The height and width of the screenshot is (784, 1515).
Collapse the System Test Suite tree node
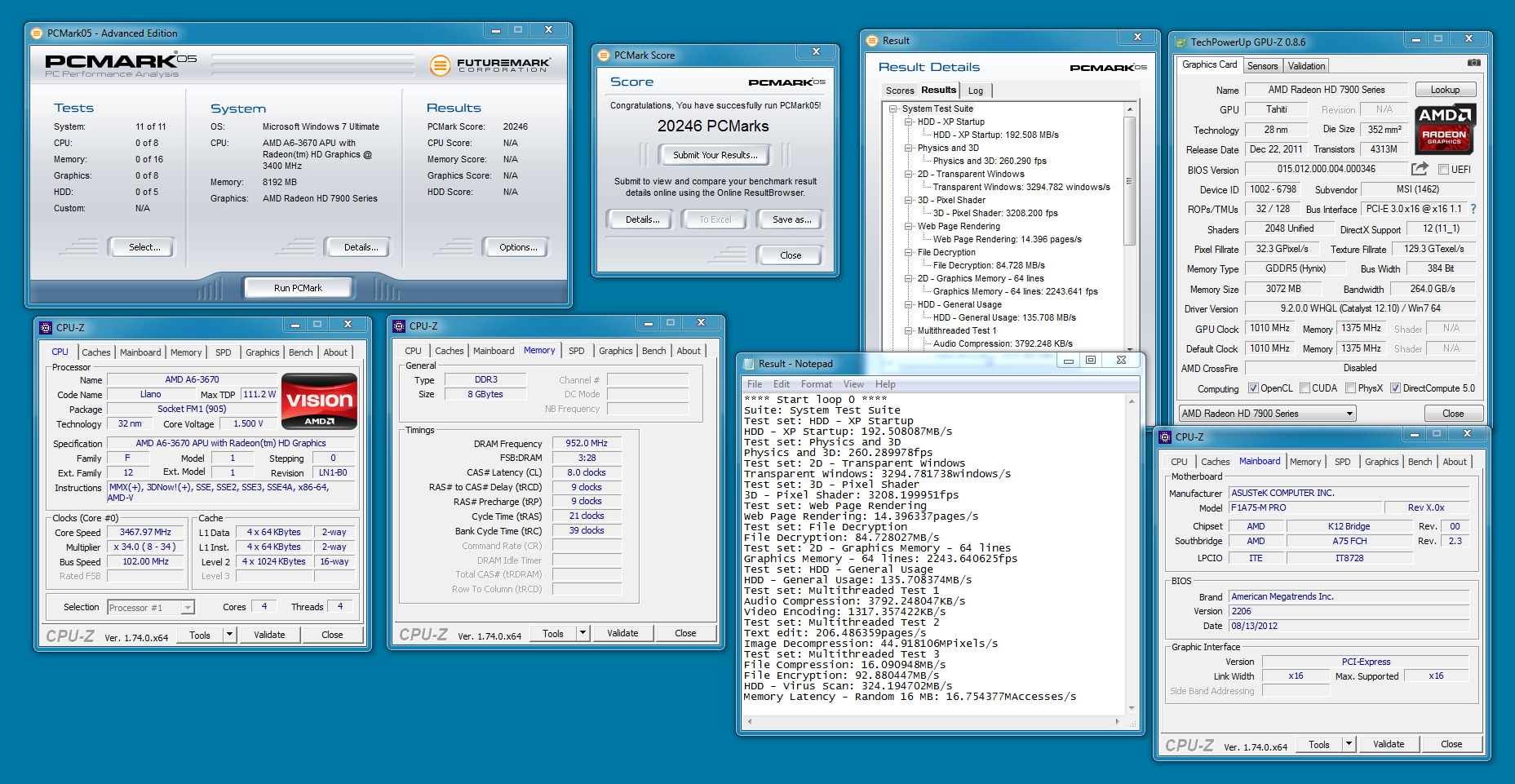click(x=893, y=109)
